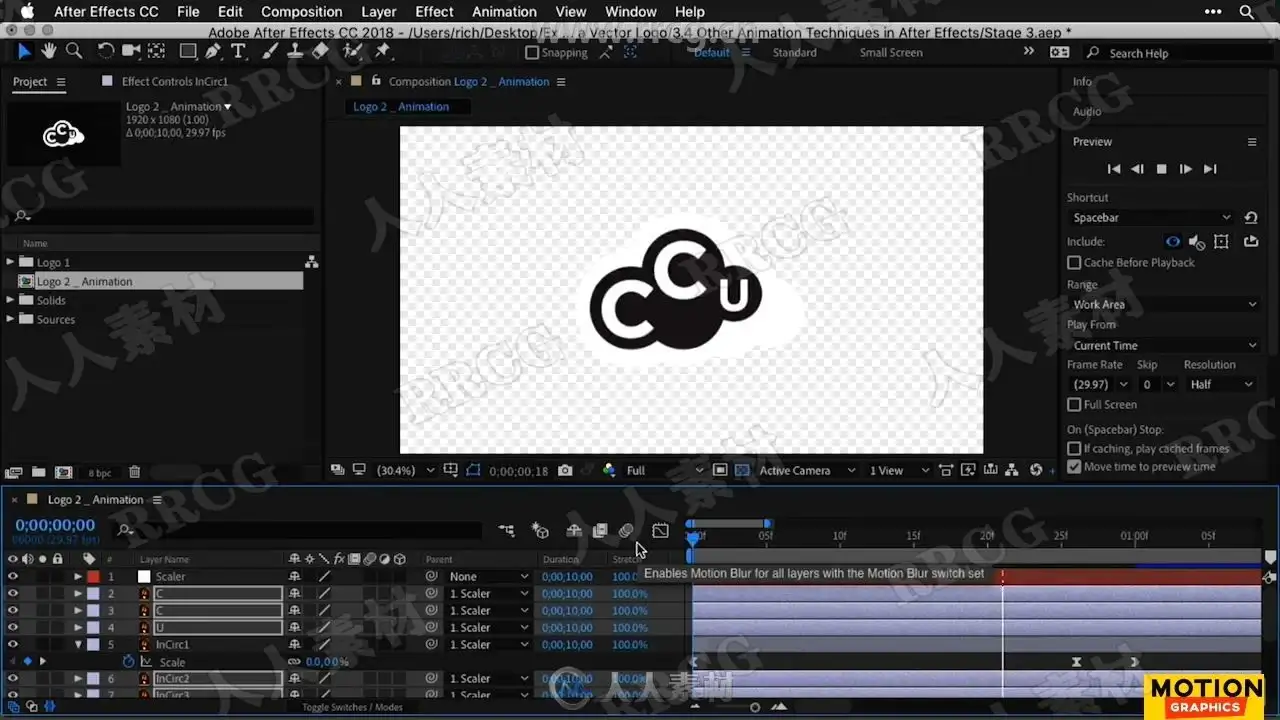This screenshot has height=720, width=1280.
Task: Select the Unified Camera tool
Action: 131,51
